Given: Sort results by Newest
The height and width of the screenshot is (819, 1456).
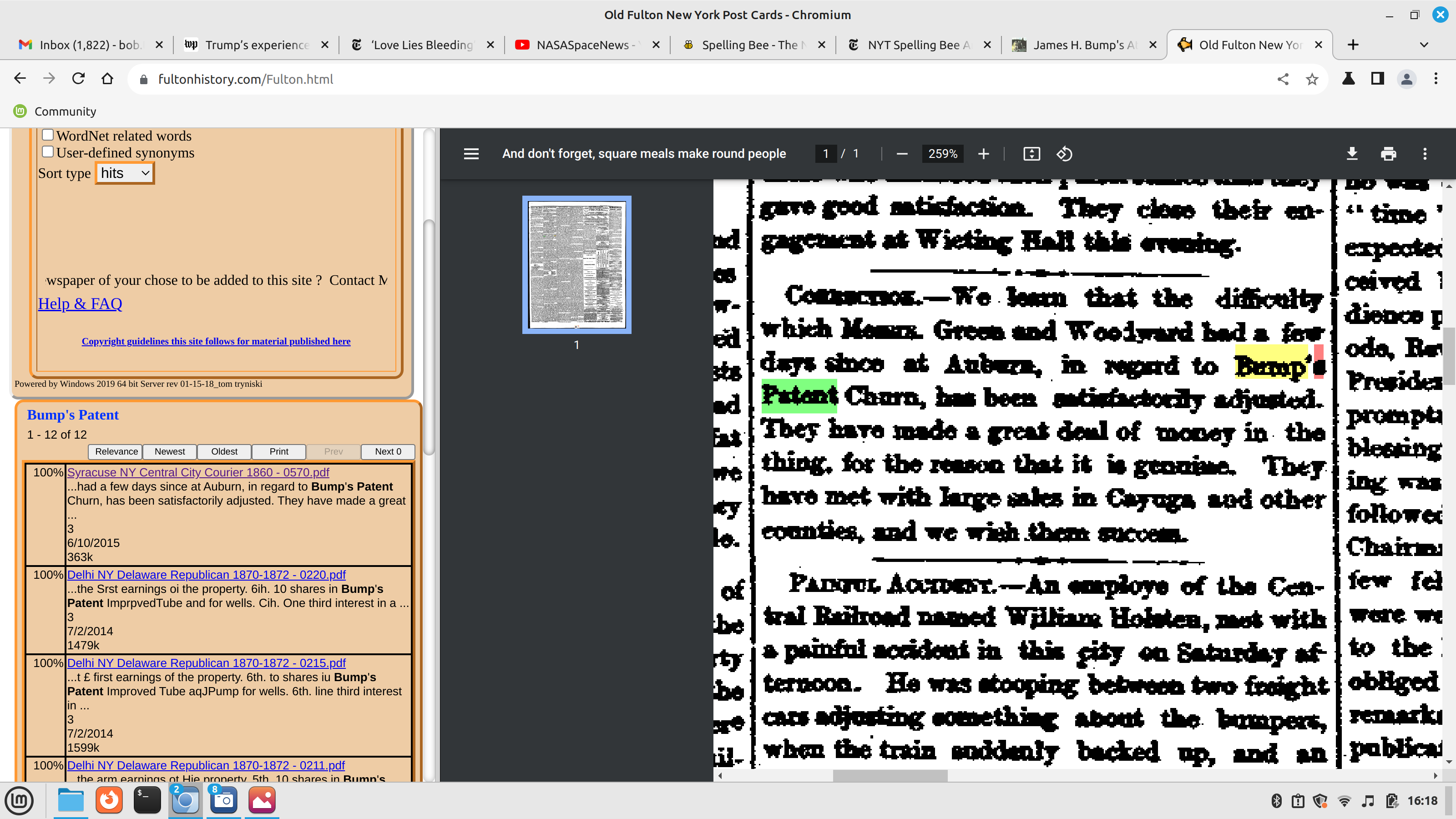Looking at the screenshot, I should click(170, 452).
